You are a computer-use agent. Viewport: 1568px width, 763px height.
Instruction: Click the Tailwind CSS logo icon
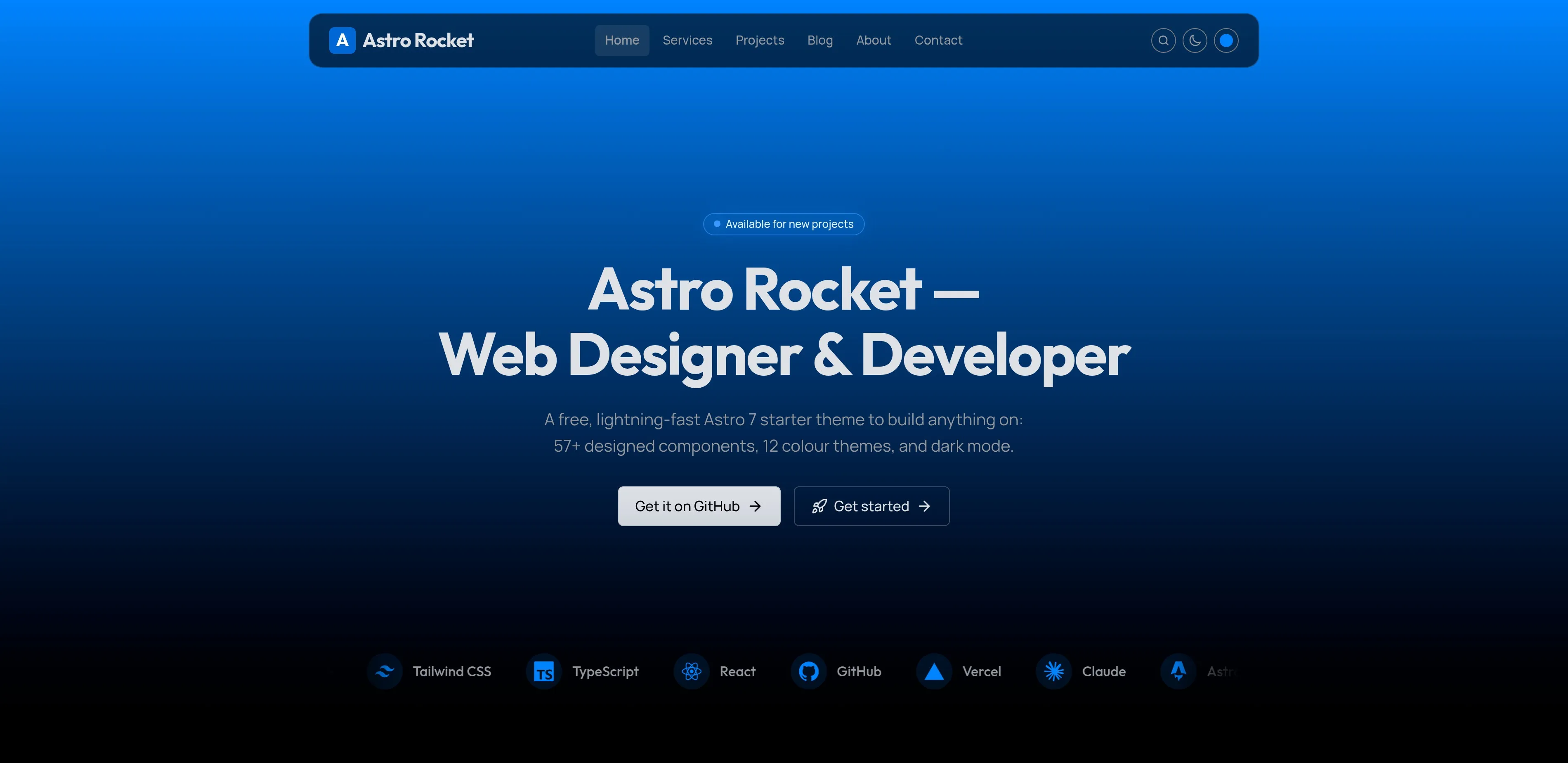pyautogui.click(x=385, y=671)
